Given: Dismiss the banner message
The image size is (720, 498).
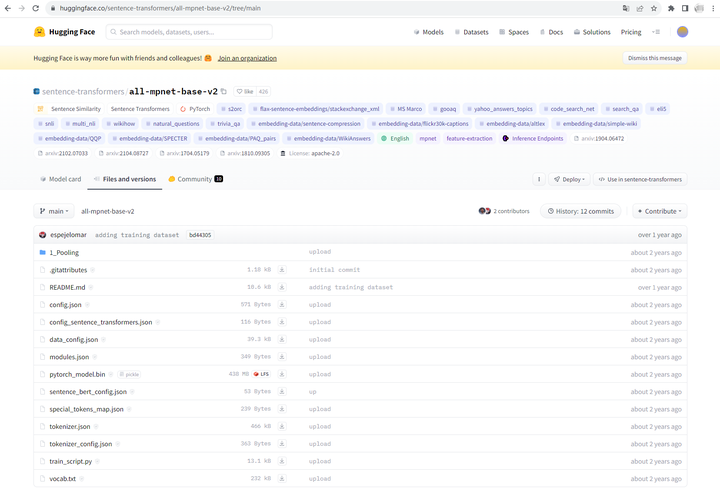Looking at the screenshot, I should 655,58.
